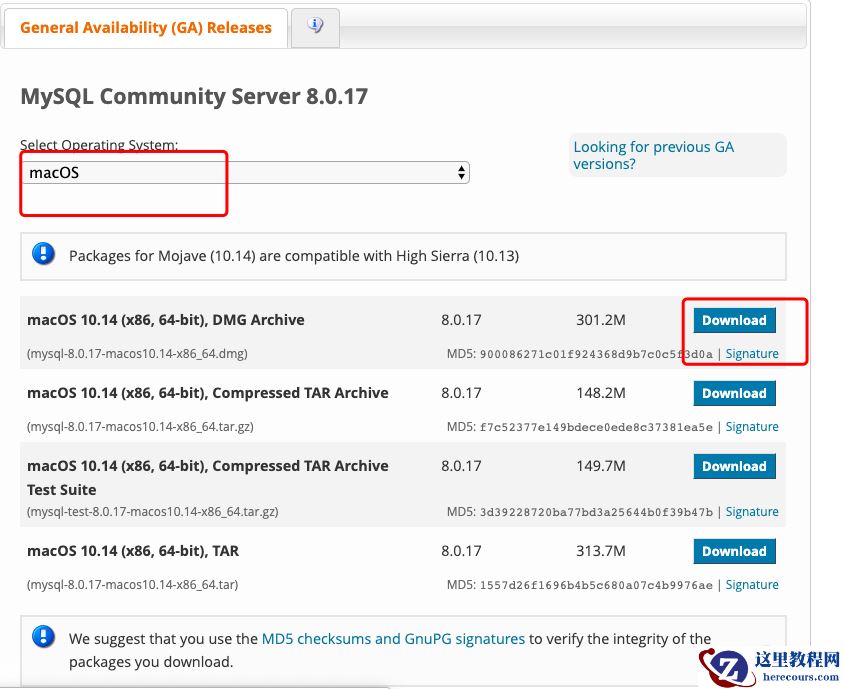The height and width of the screenshot is (689, 845).
Task: Click filename mysql-8.0.17-macos10.14-x86_64.tar
Action: (x=133, y=585)
